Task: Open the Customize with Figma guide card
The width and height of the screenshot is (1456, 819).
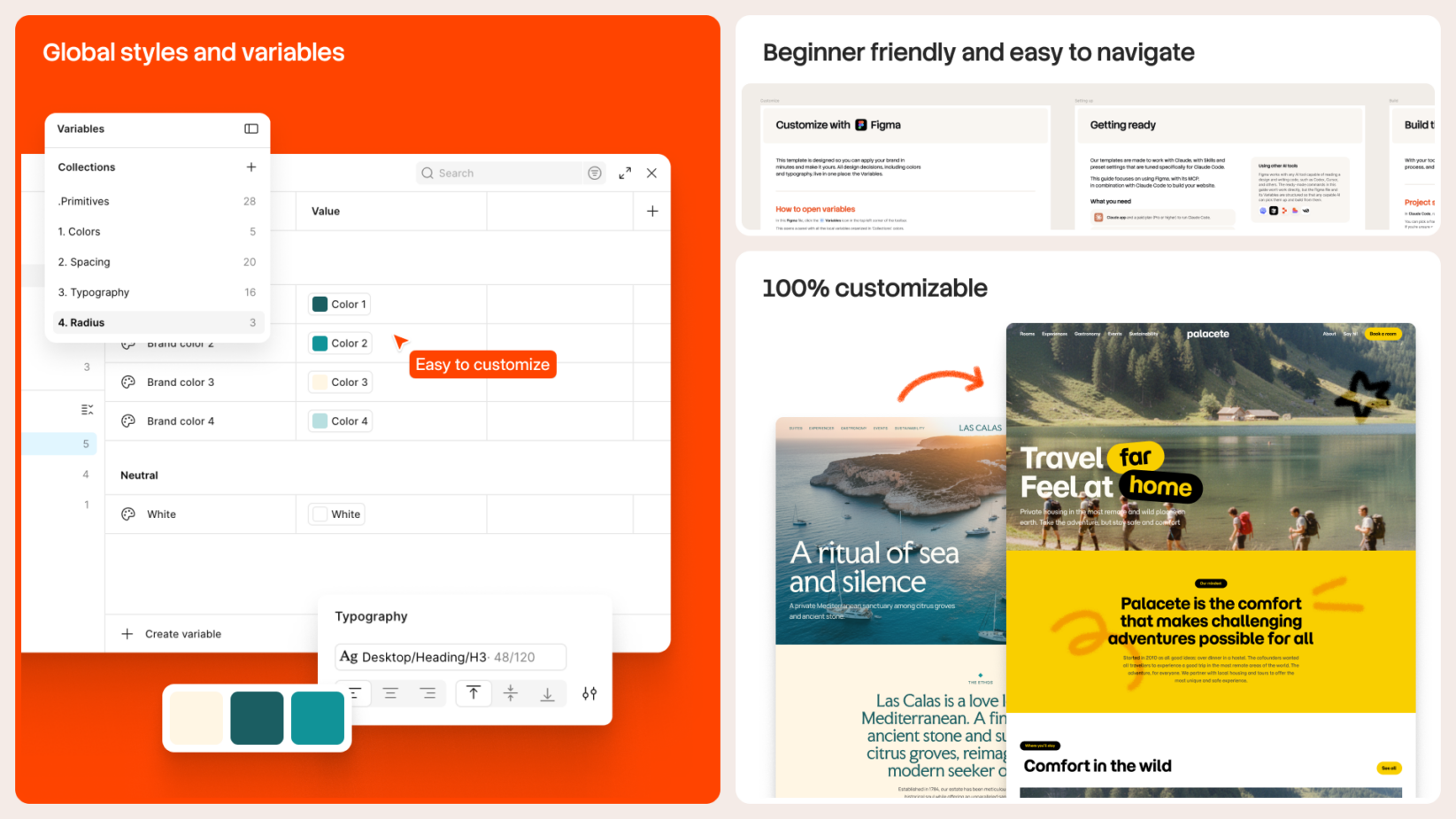Action: (905, 167)
